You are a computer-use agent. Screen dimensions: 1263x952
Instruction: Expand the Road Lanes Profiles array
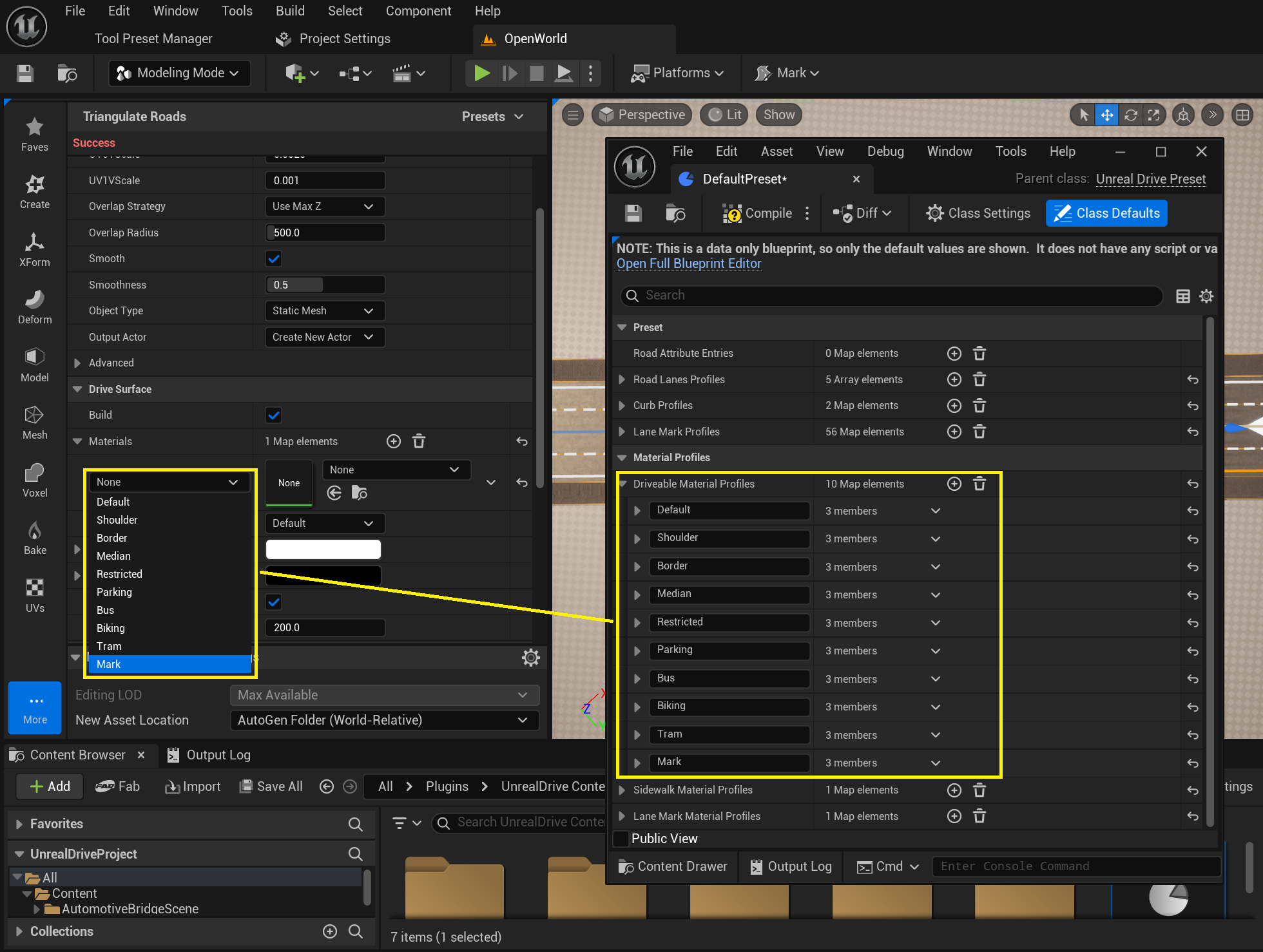(622, 379)
